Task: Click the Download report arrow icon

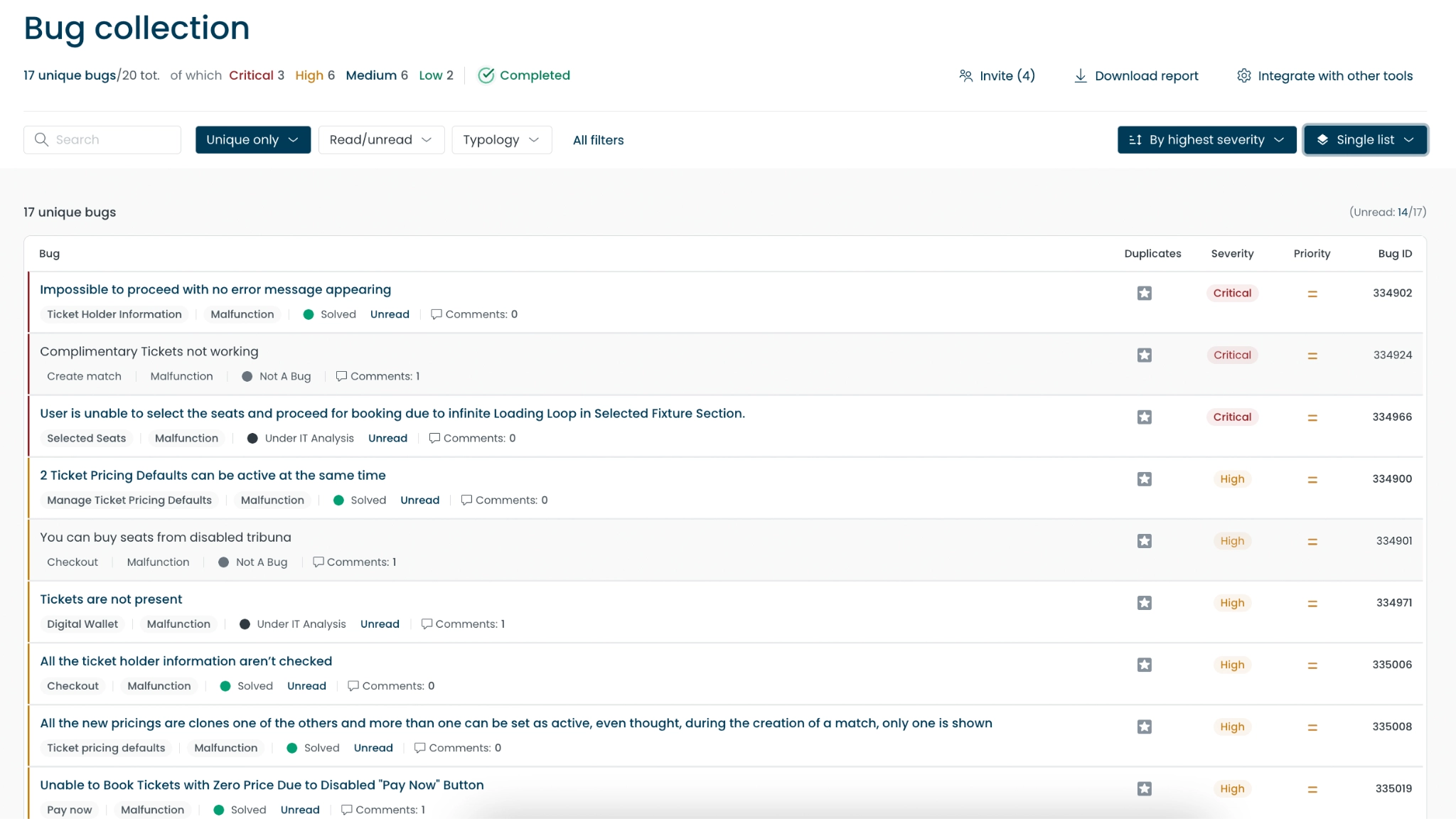Action: point(1080,75)
